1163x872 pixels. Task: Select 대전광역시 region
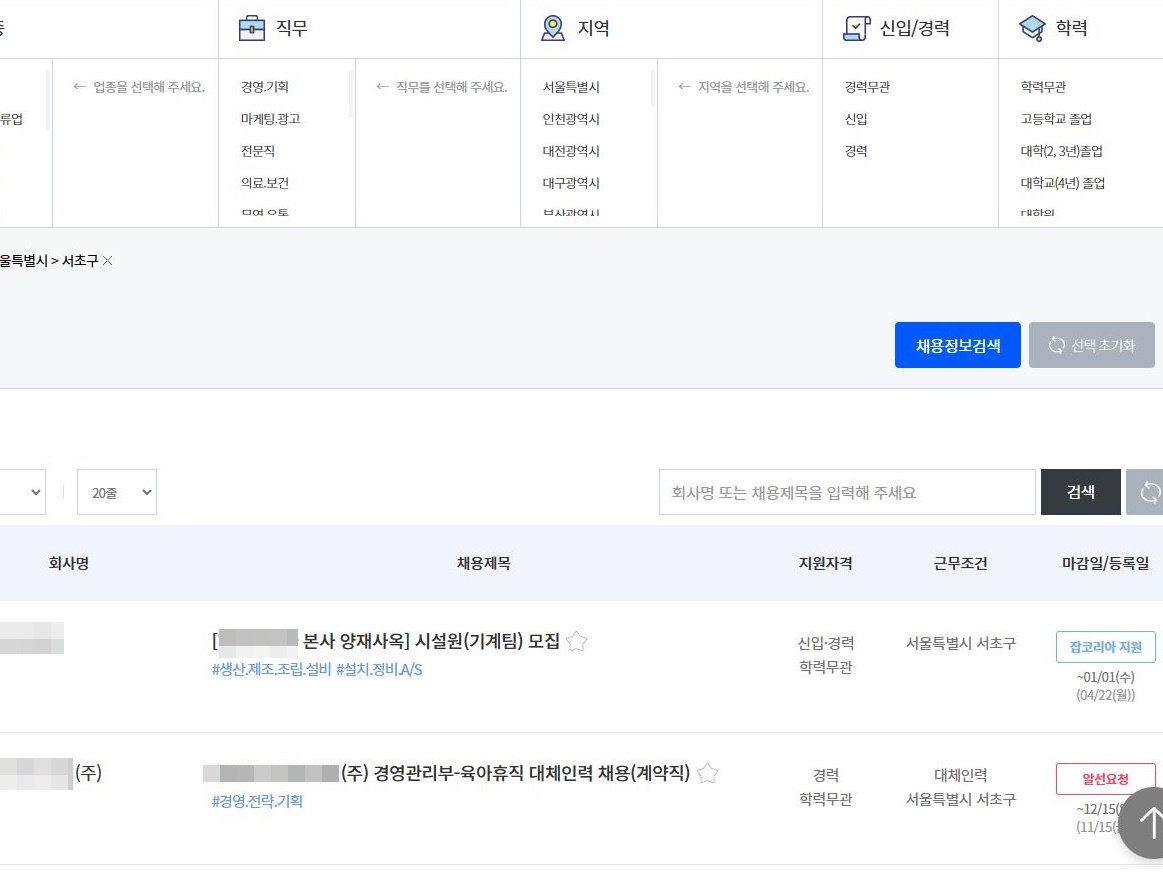(x=571, y=151)
